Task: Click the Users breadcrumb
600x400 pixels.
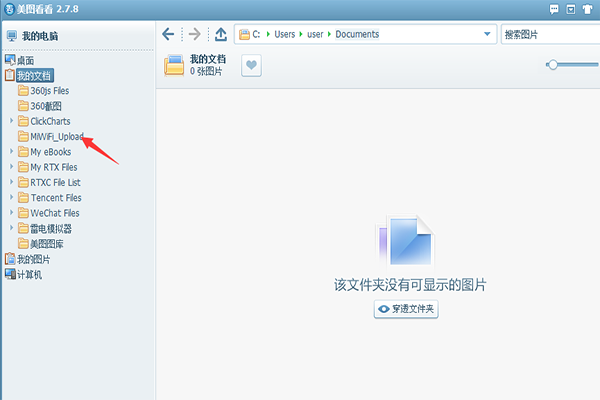Action: pos(285,34)
